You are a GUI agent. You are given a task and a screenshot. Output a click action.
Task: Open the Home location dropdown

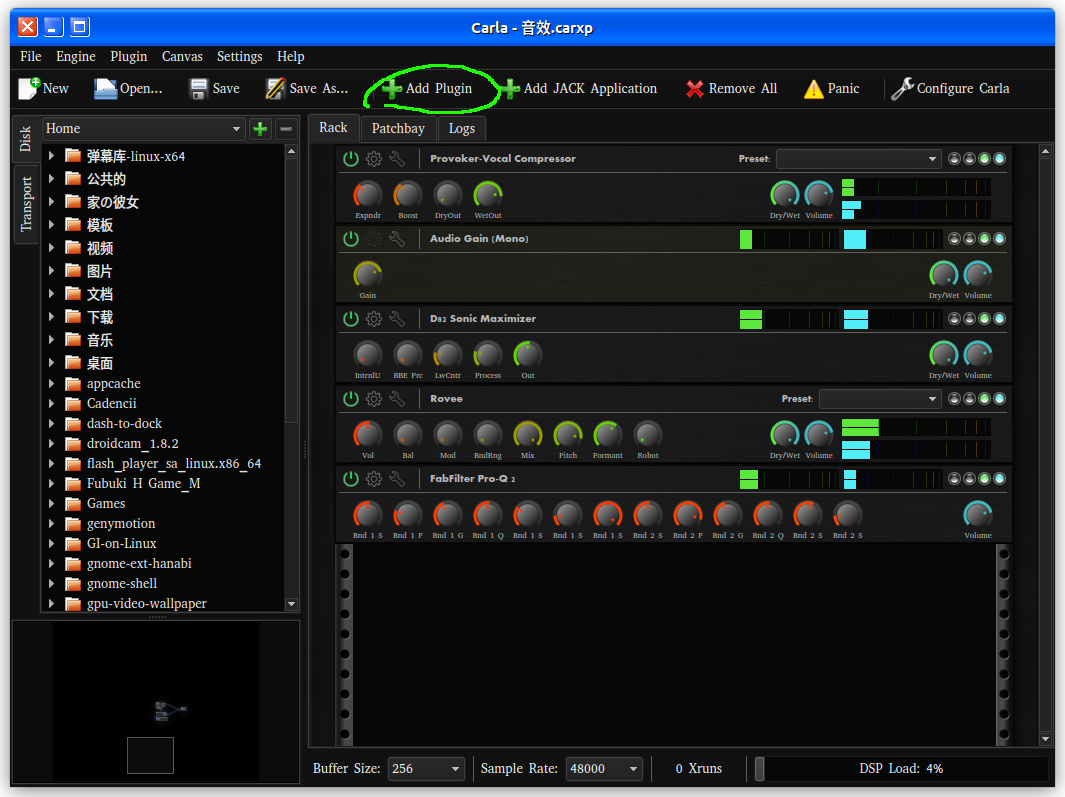click(x=143, y=128)
